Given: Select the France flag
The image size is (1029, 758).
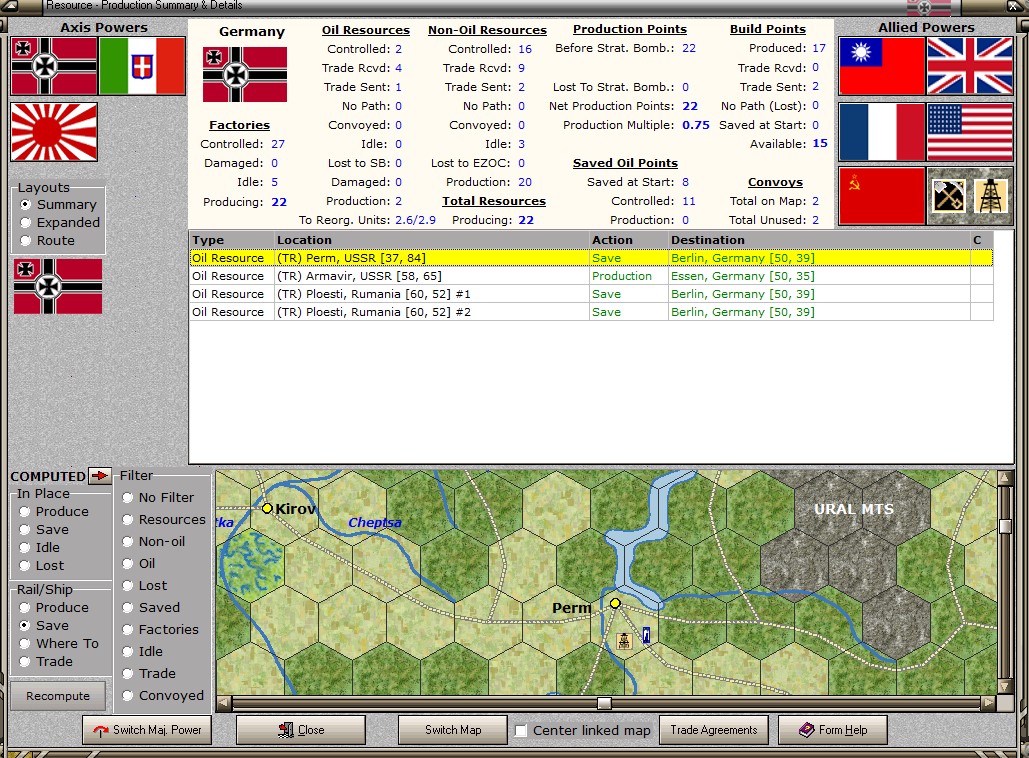Looking at the screenshot, I should [x=882, y=132].
